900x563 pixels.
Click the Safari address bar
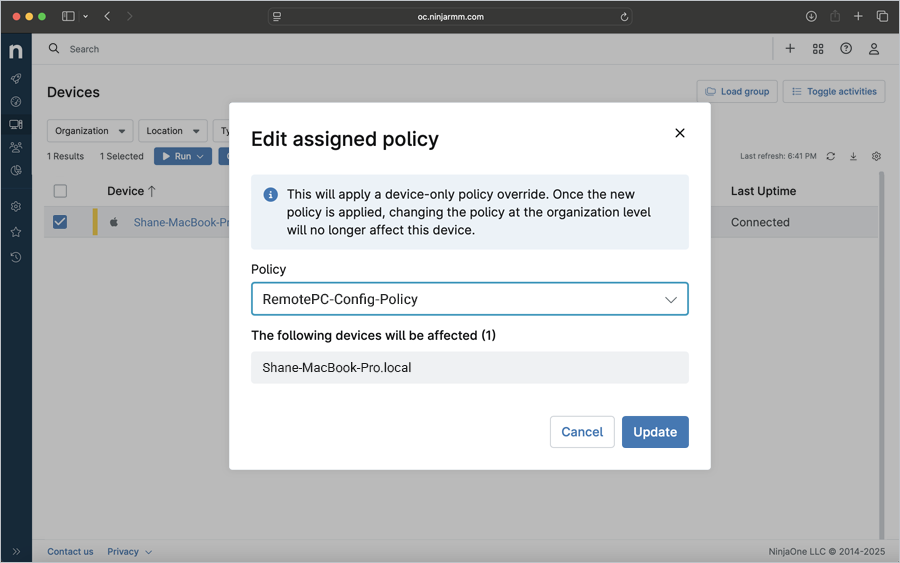click(450, 16)
